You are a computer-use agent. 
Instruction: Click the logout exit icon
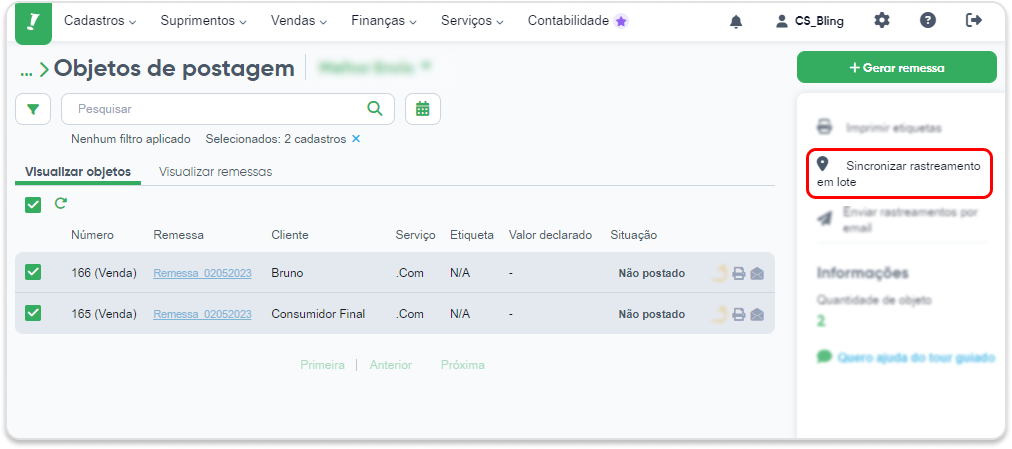pos(973,21)
